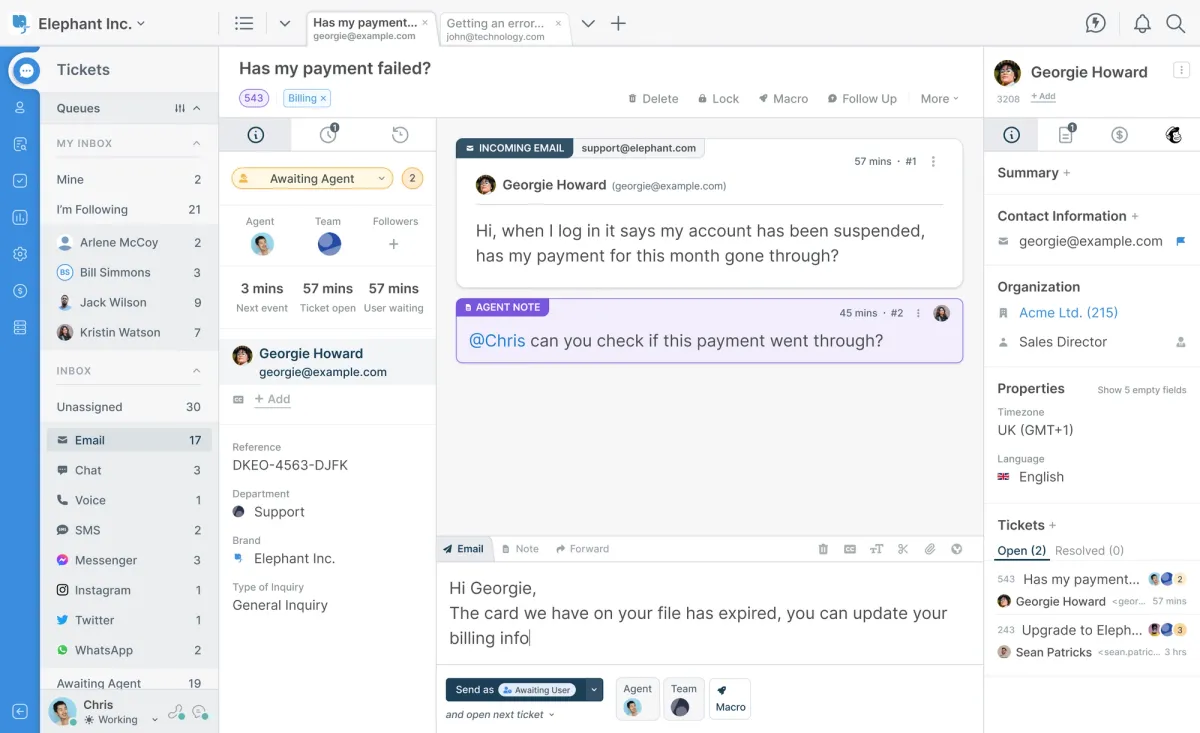Add CC recipients using the CC icon

coord(849,548)
